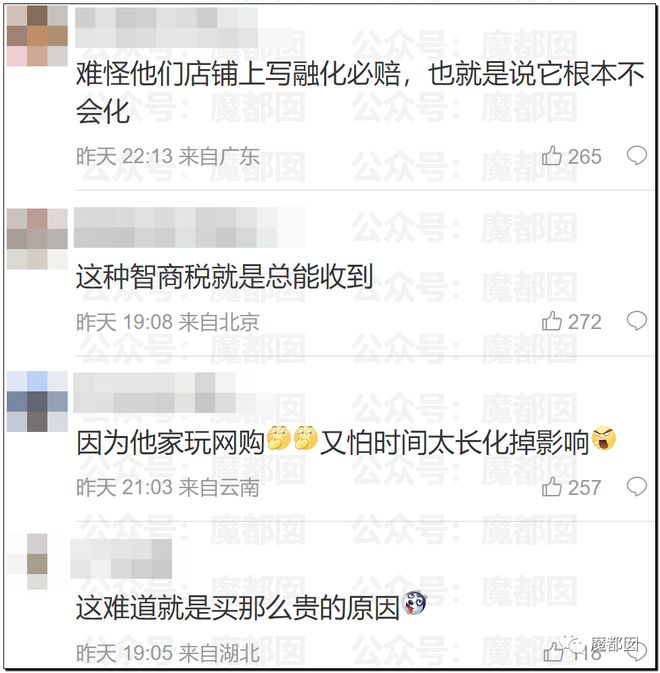The image size is (660, 673).
Task: Open the blurred username above 难怪他们店铺 comment
Action: (x=167, y=27)
